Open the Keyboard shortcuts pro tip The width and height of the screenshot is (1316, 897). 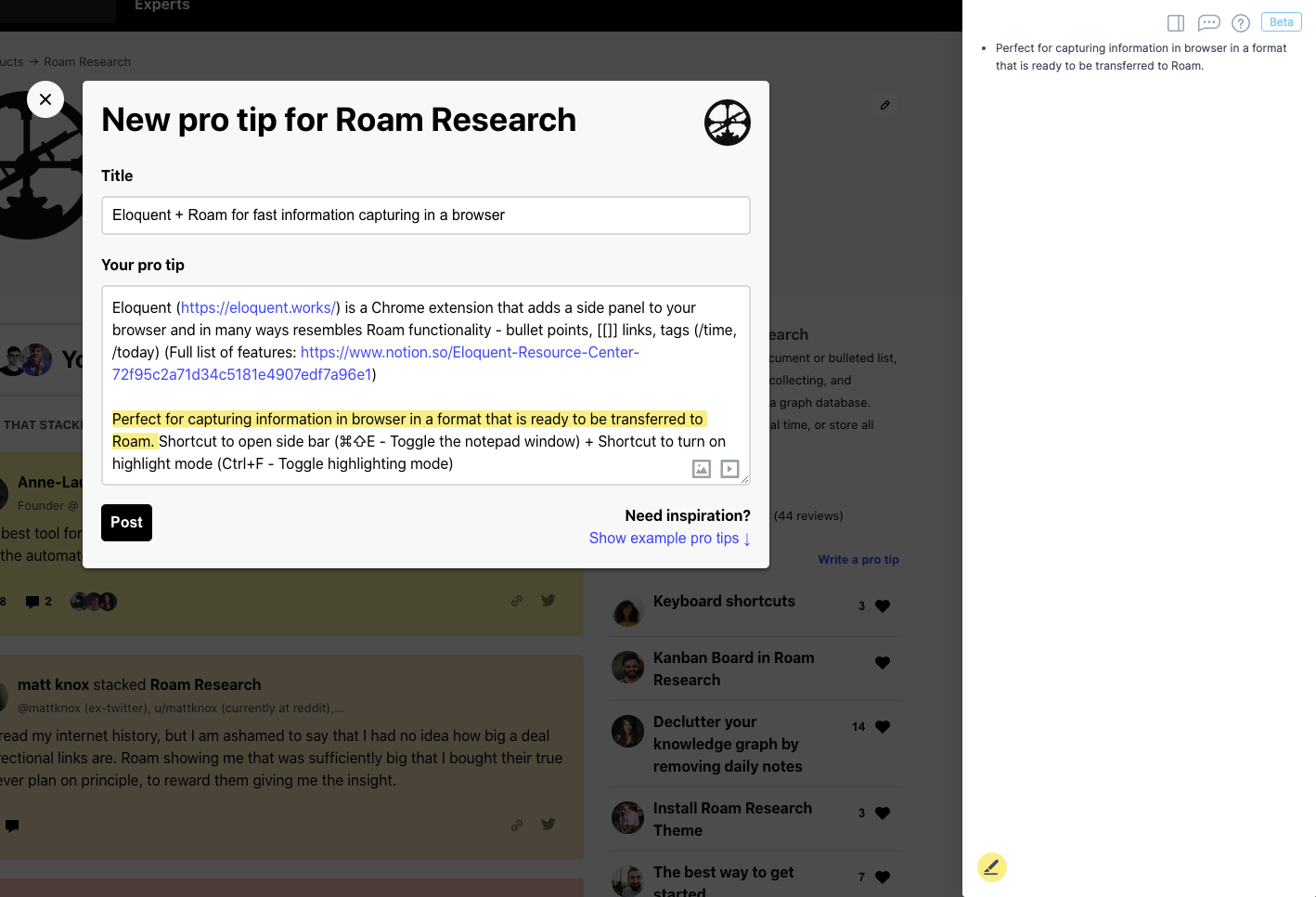tap(724, 602)
